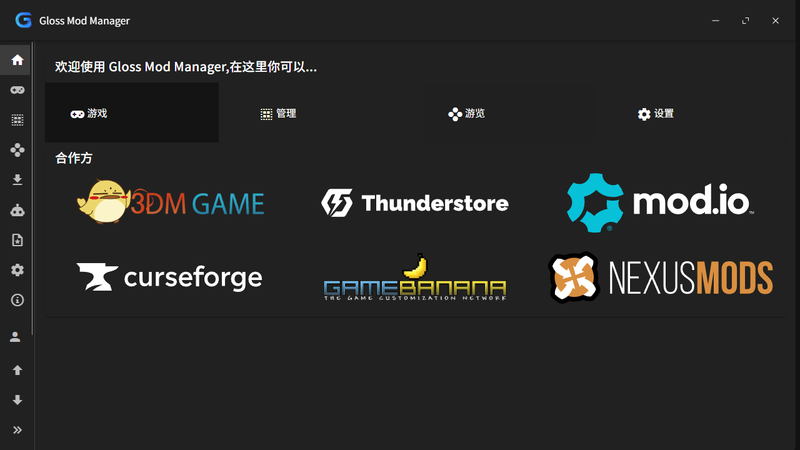Open the About info icon in sidebar
The width and height of the screenshot is (800, 450).
17,300
